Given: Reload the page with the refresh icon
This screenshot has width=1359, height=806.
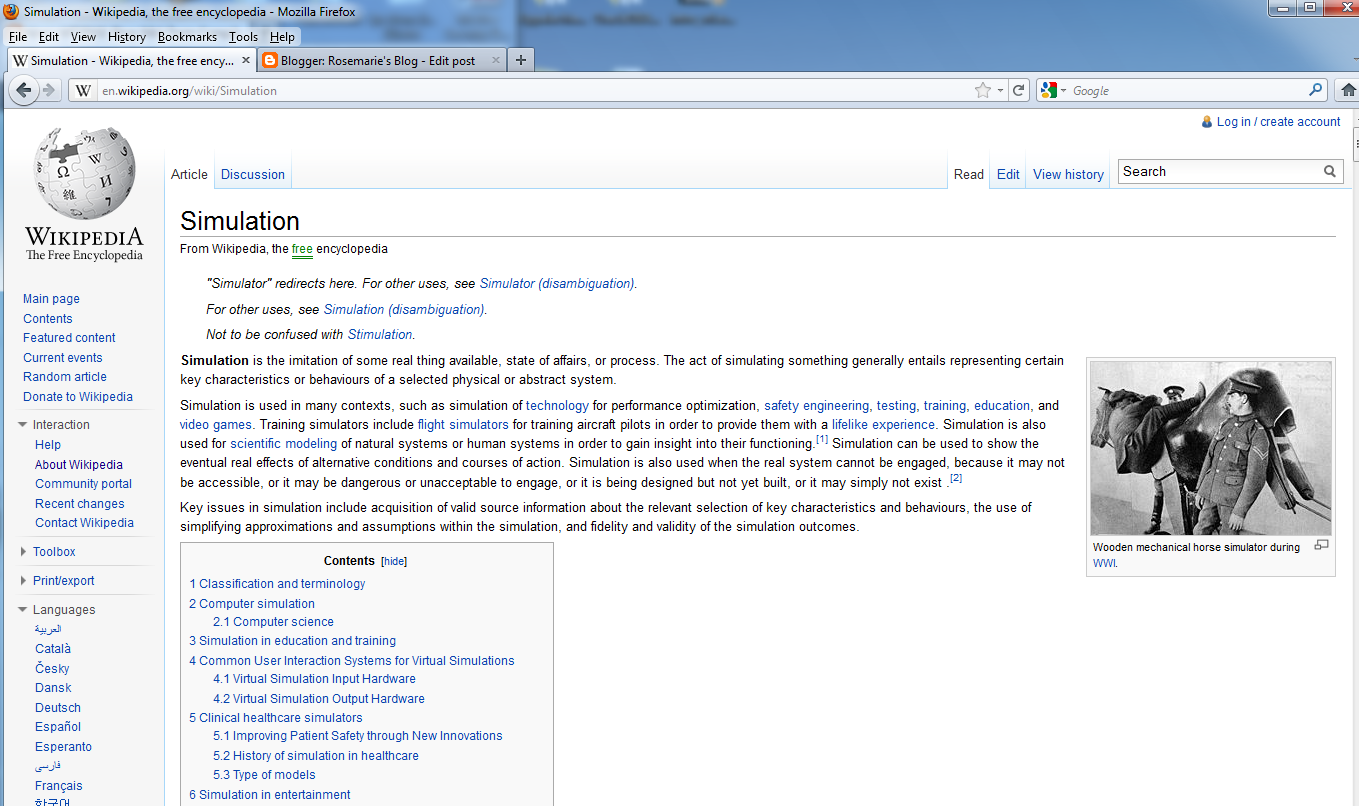Looking at the screenshot, I should [1019, 90].
